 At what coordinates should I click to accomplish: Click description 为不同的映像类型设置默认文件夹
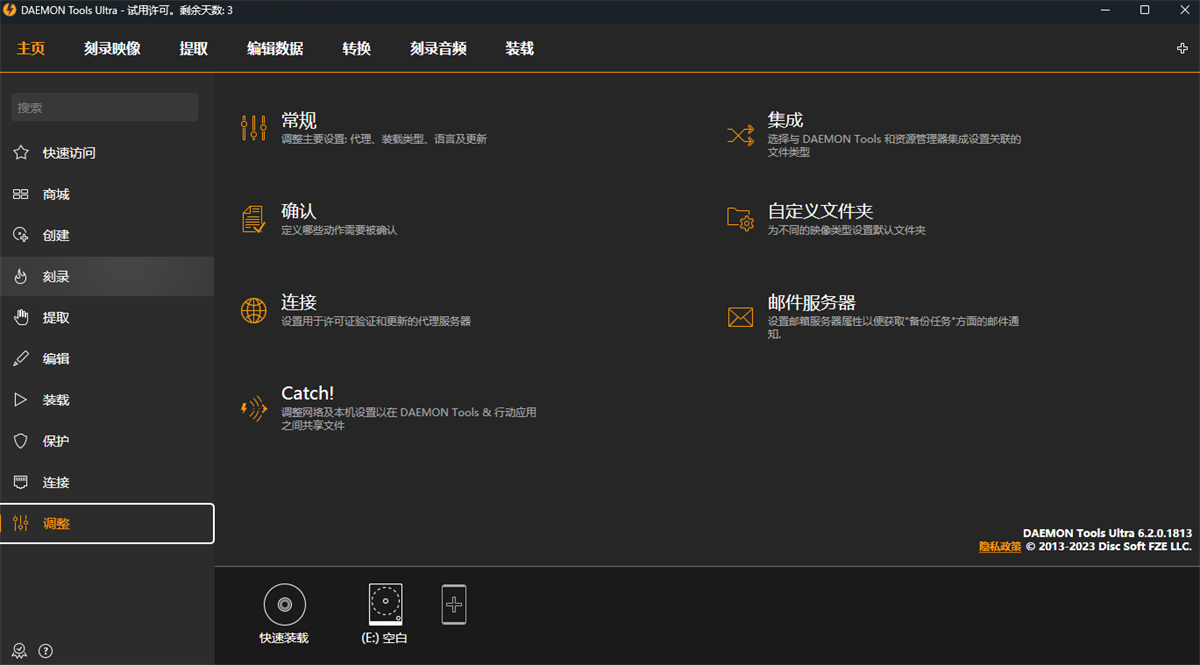pos(847,230)
